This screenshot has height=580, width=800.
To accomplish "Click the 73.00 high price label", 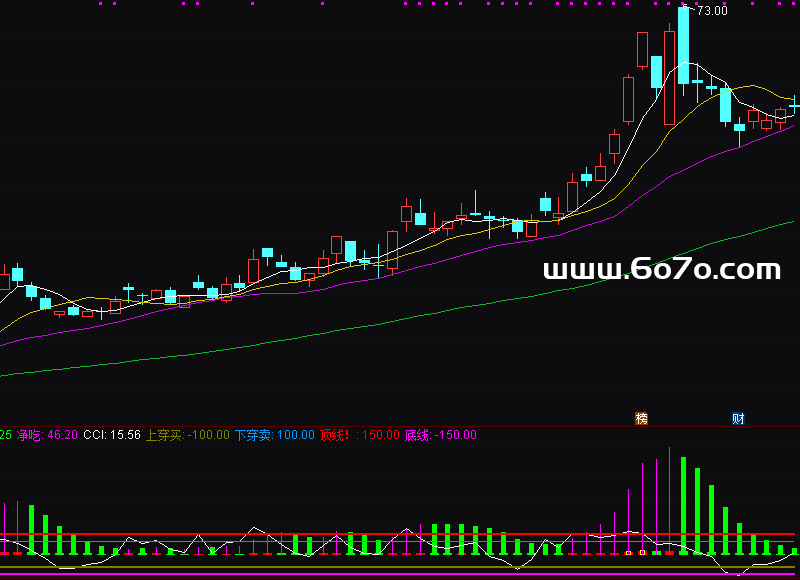I will pyautogui.click(x=712, y=11).
